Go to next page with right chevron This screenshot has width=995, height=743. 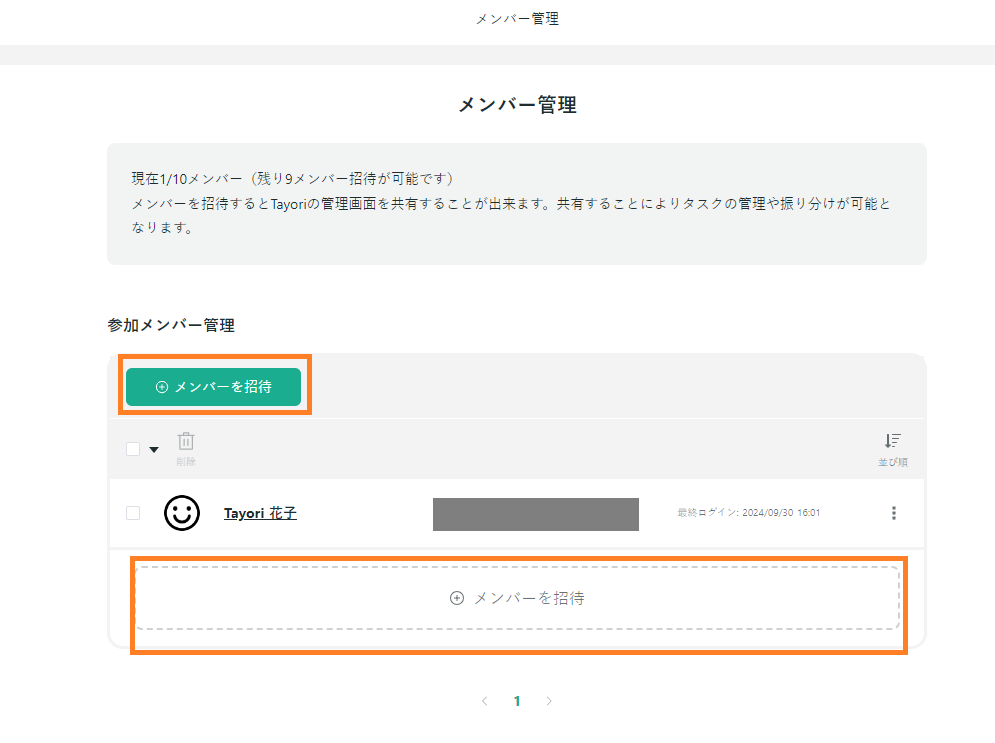[549, 701]
